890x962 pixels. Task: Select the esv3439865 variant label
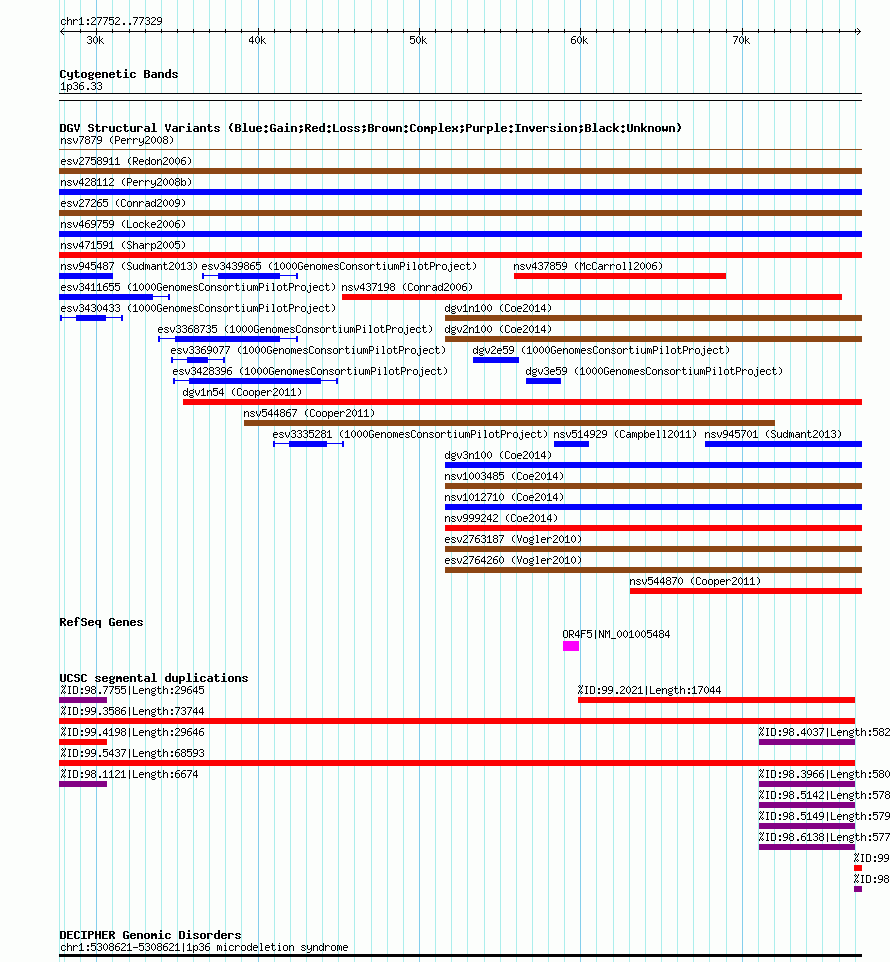339,266
